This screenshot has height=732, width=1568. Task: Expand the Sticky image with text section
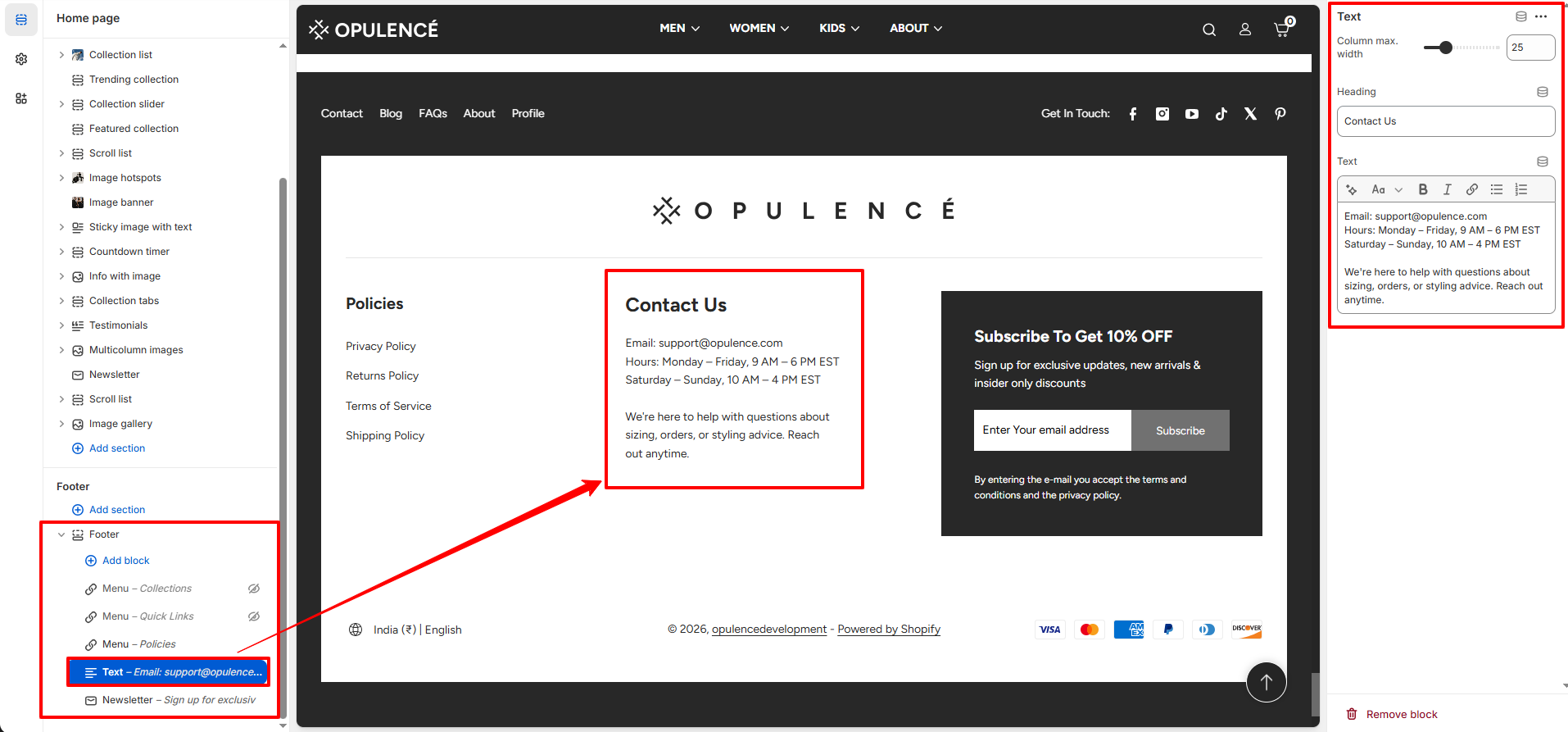click(x=61, y=227)
